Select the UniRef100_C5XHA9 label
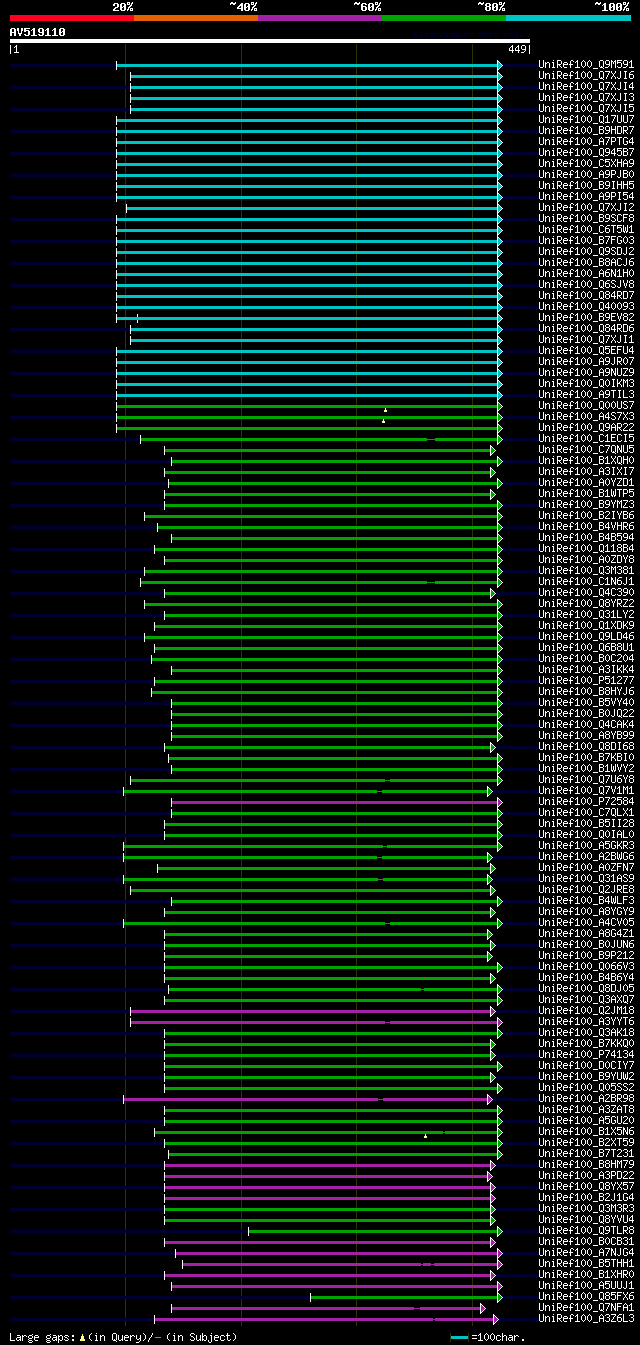Viewport: 640px width, 1345px height. coord(586,164)
